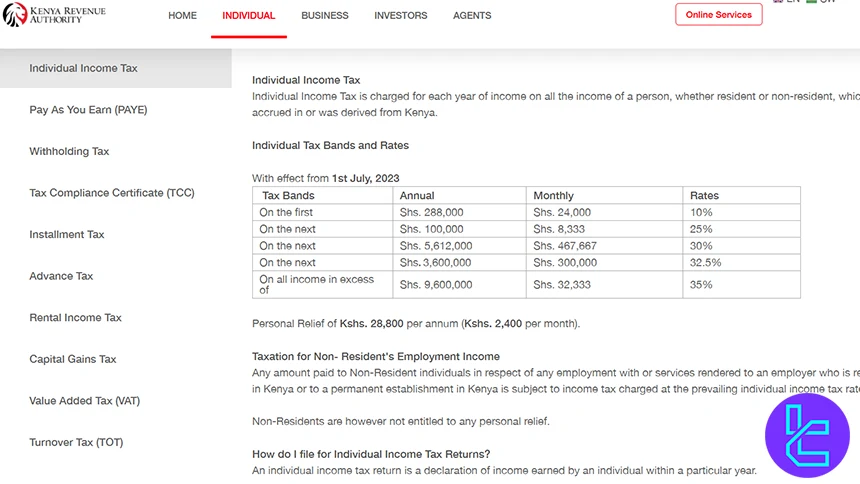Click 'Taxation for Non- Resident's Employment Income' heading
This screenshot has width=860, height=484.
tap(376, 357)
